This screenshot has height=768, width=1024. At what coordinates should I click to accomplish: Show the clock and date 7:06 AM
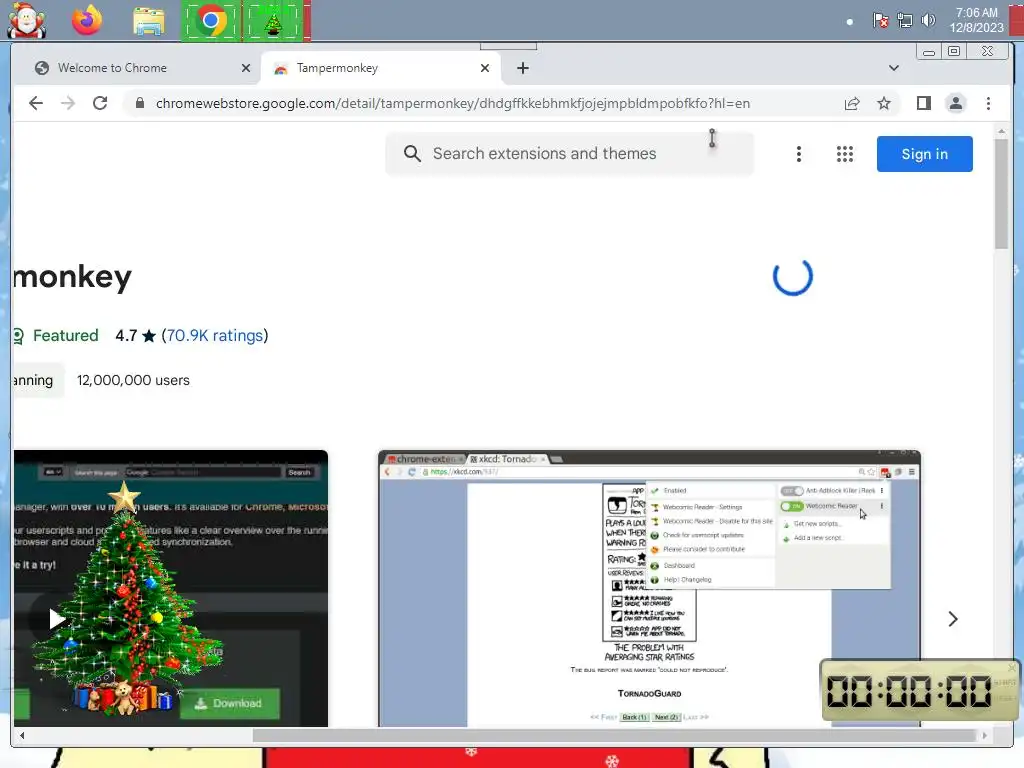[x=976, y=20]
